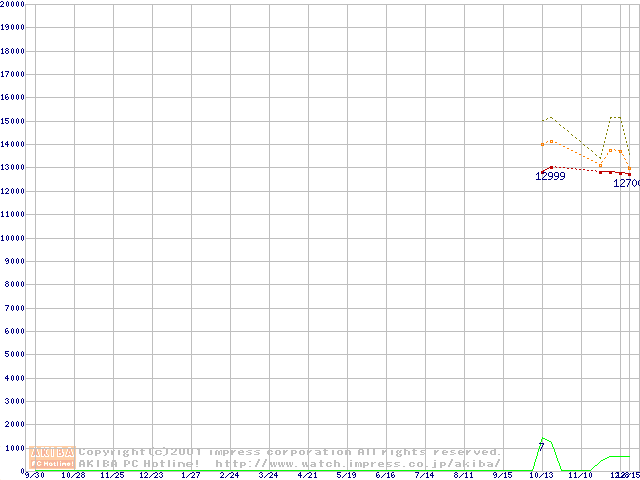Viewport: 640px width, 480px height.
Task: Click the 12/23 date on the X axis
Action: (151, 475)
